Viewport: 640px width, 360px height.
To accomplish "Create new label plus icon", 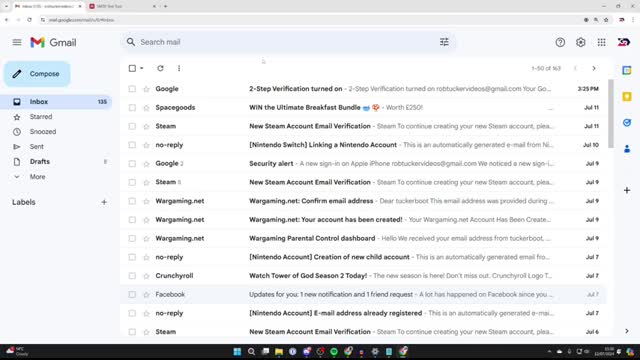I will point(104,202).
